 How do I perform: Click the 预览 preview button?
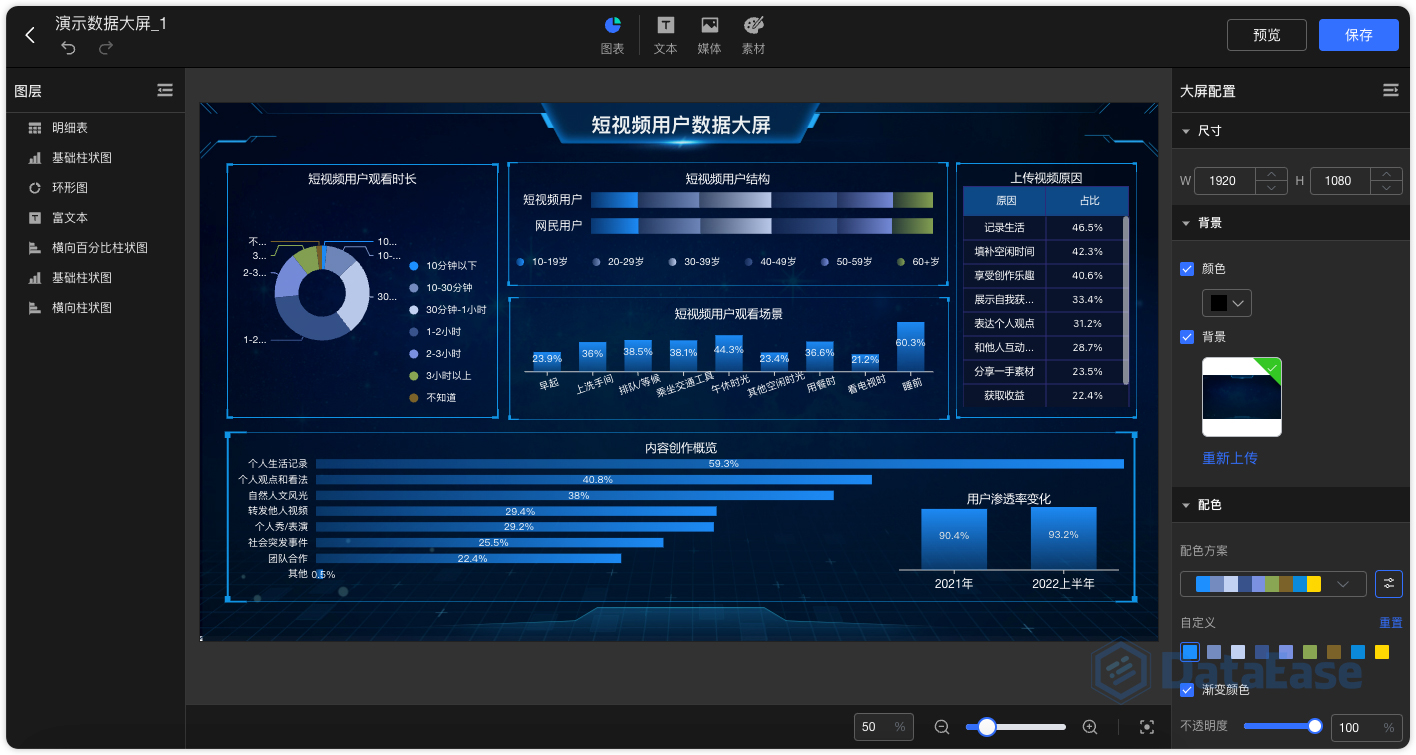(x=1267, y=35)
